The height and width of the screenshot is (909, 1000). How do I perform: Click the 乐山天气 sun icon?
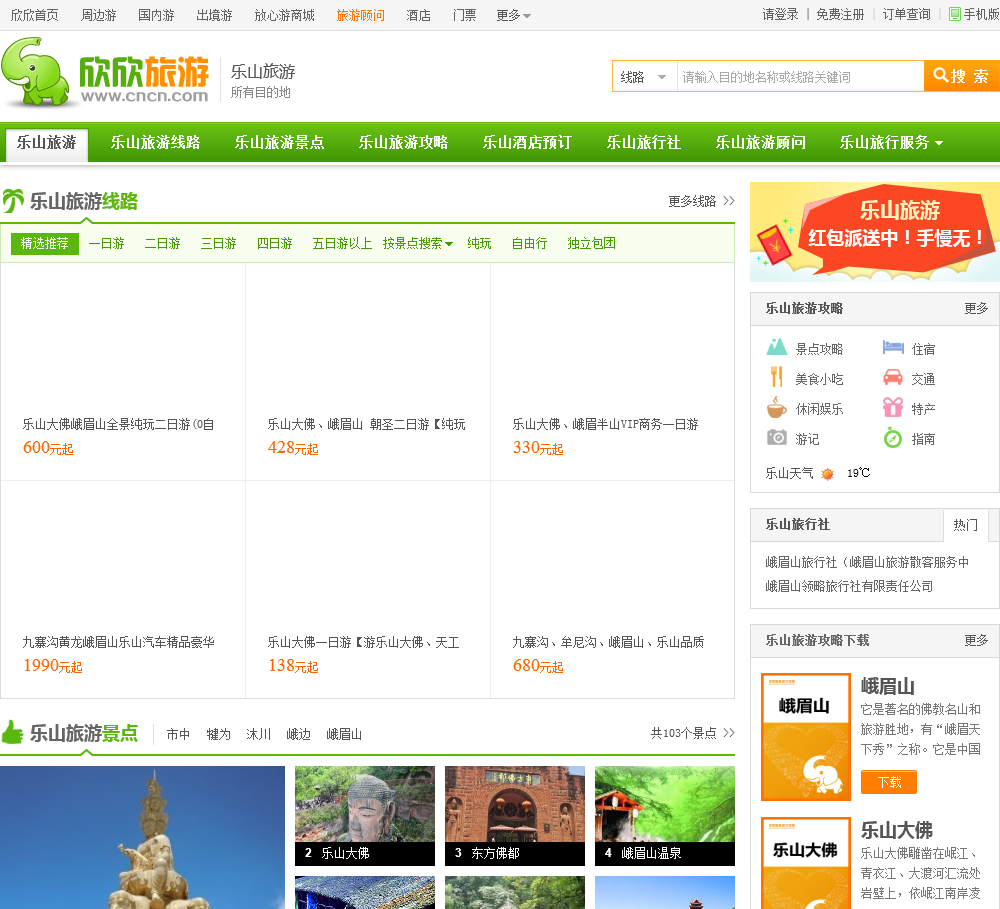(x=827, y=473)
